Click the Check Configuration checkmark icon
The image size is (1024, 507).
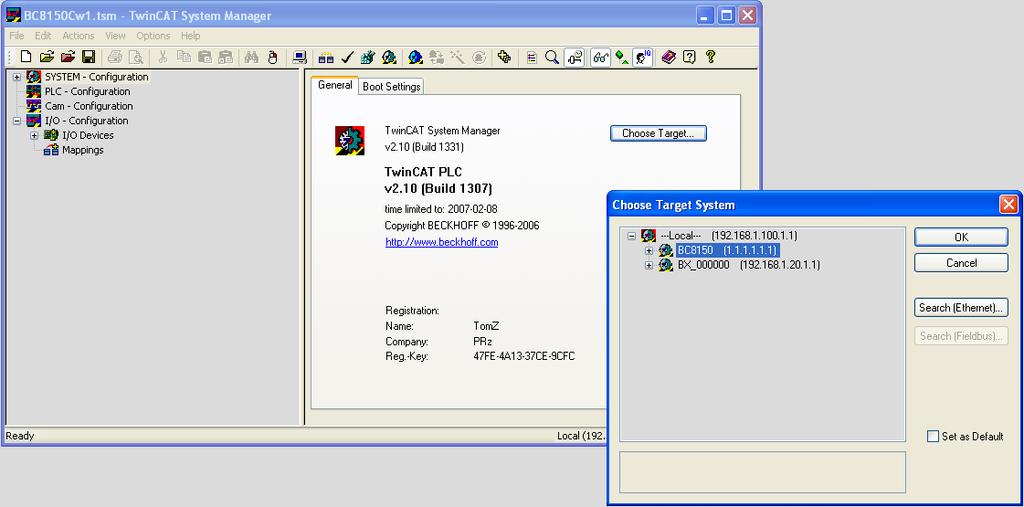coord(347,57)
